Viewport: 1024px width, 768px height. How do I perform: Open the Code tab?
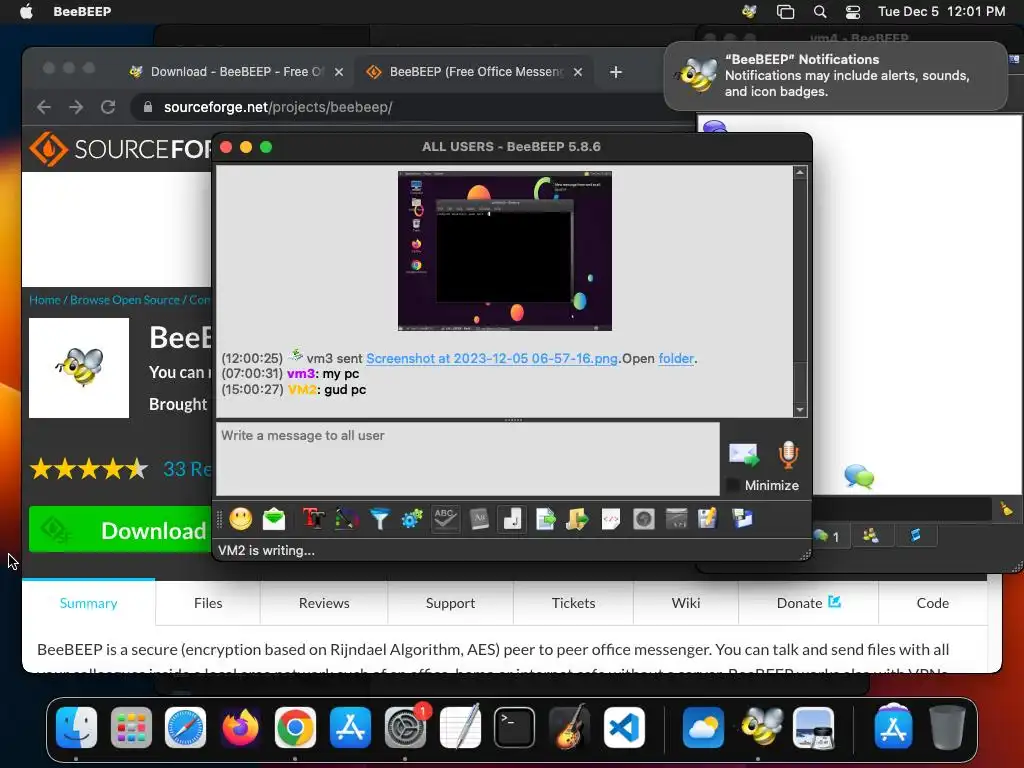(933, 603)
